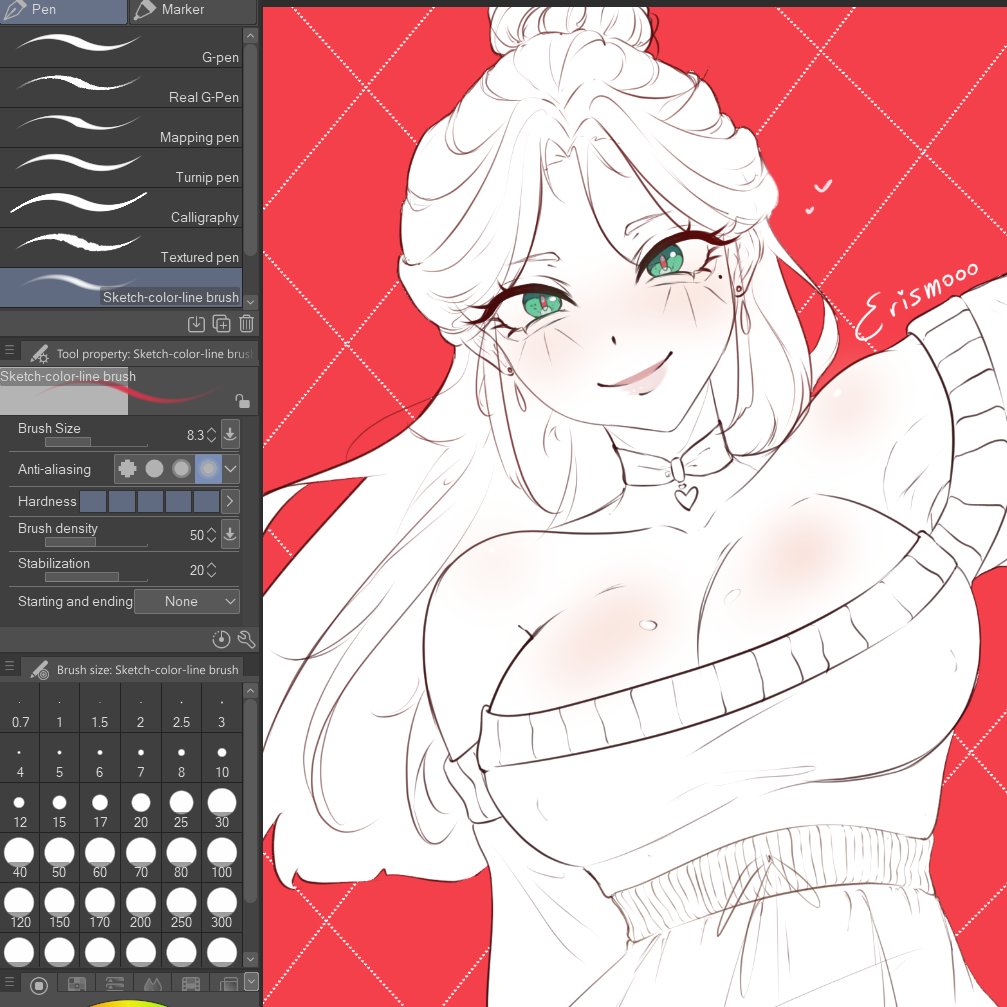
Task: Adjust the Brush density slider
Action: (x=96, y=542)
